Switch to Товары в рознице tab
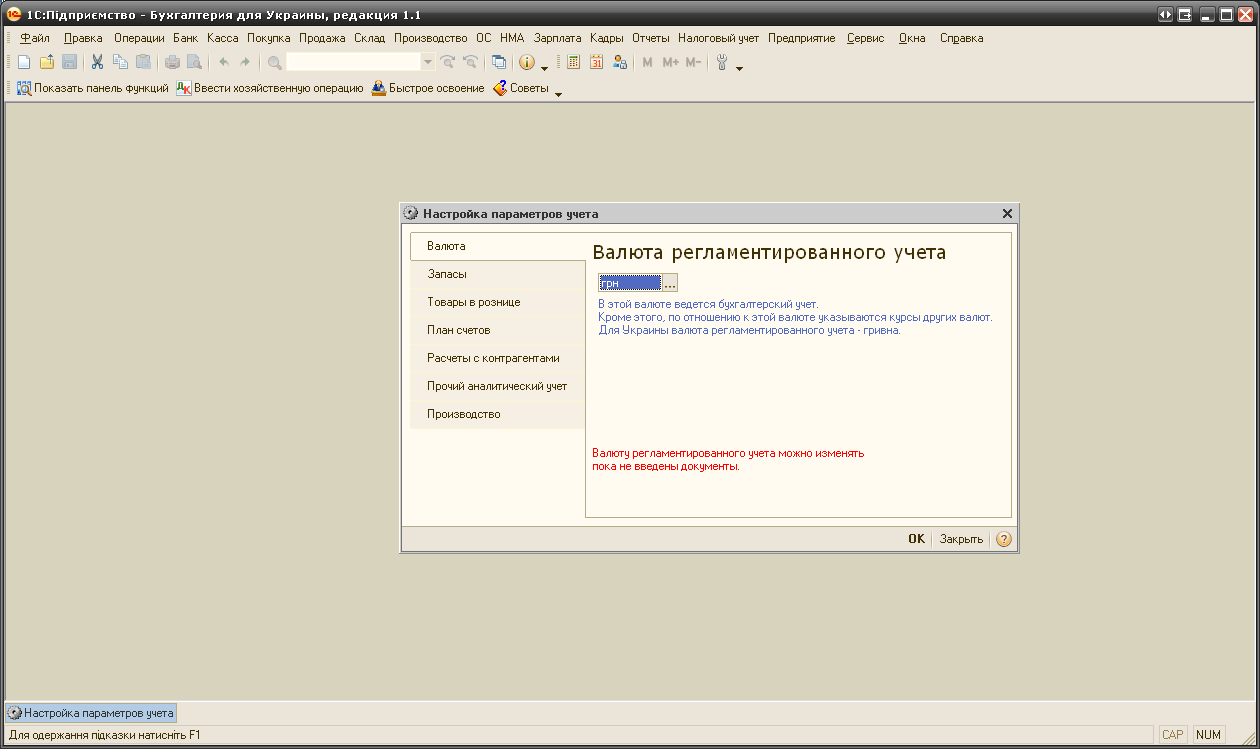Image resolution: width=1260 pixels, height=749 pixels. click(x=498, y=302)
